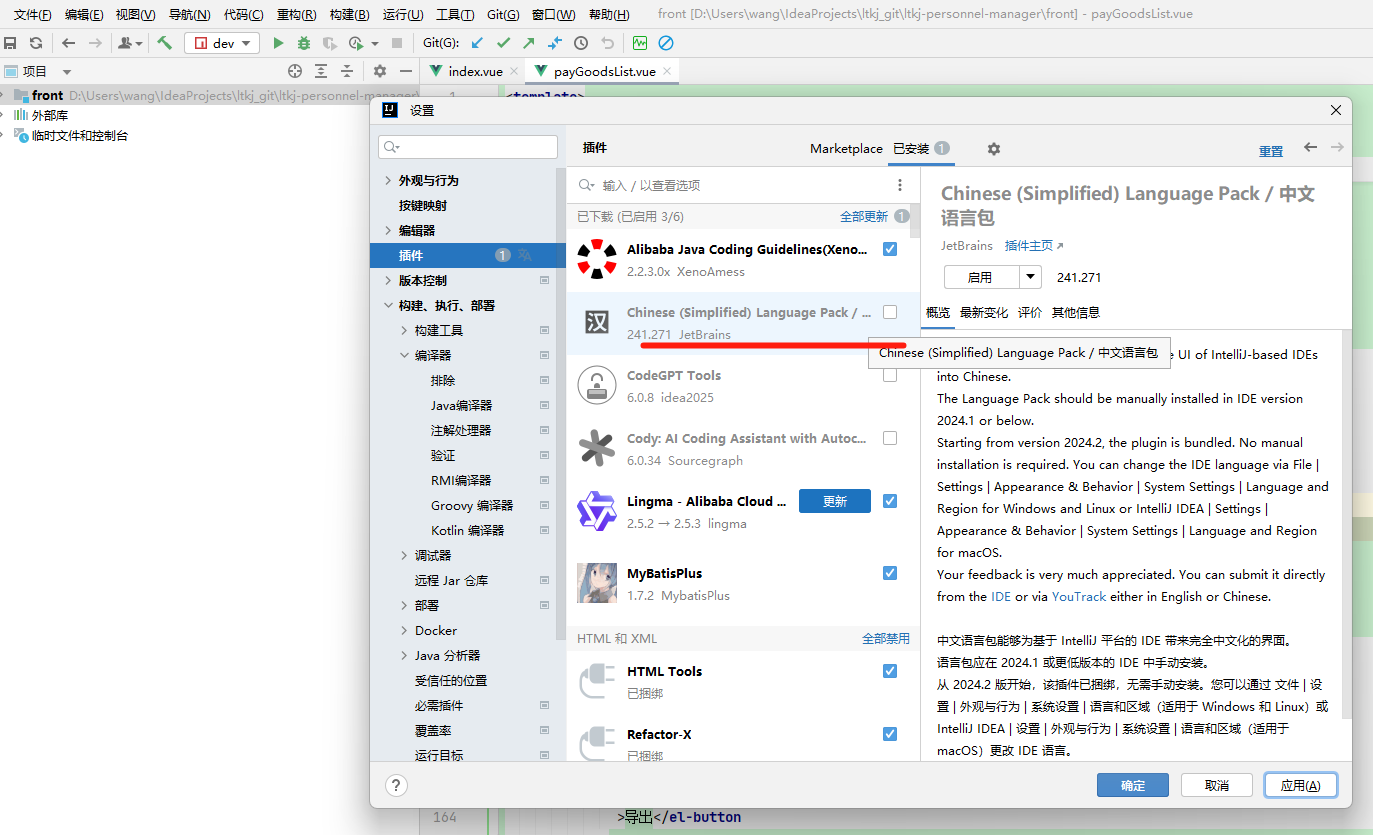
Task: Click the Git commit checkmark icon
Action: [x=503, y=43]
